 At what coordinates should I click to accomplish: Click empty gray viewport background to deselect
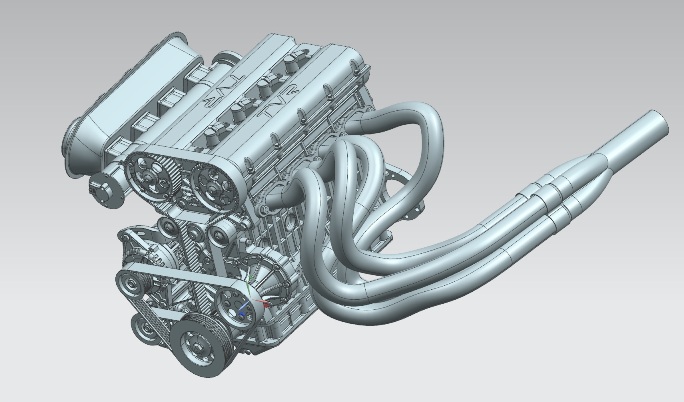click(x=560, y=340)
